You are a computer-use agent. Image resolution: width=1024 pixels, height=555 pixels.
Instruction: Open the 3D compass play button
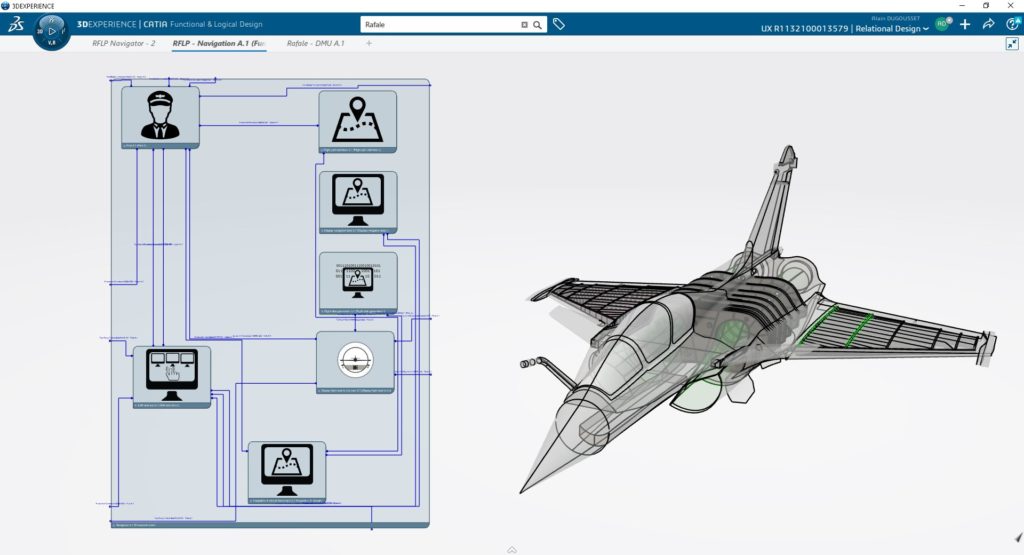(x=52, y=31)
